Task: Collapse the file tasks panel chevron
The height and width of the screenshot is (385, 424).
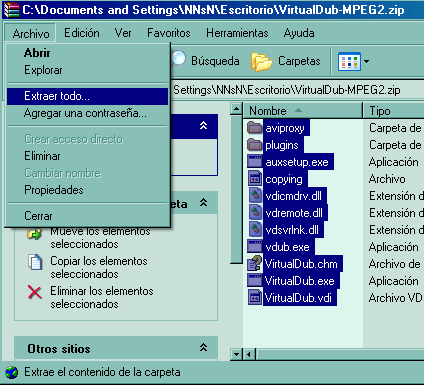Action: [203, 202]
